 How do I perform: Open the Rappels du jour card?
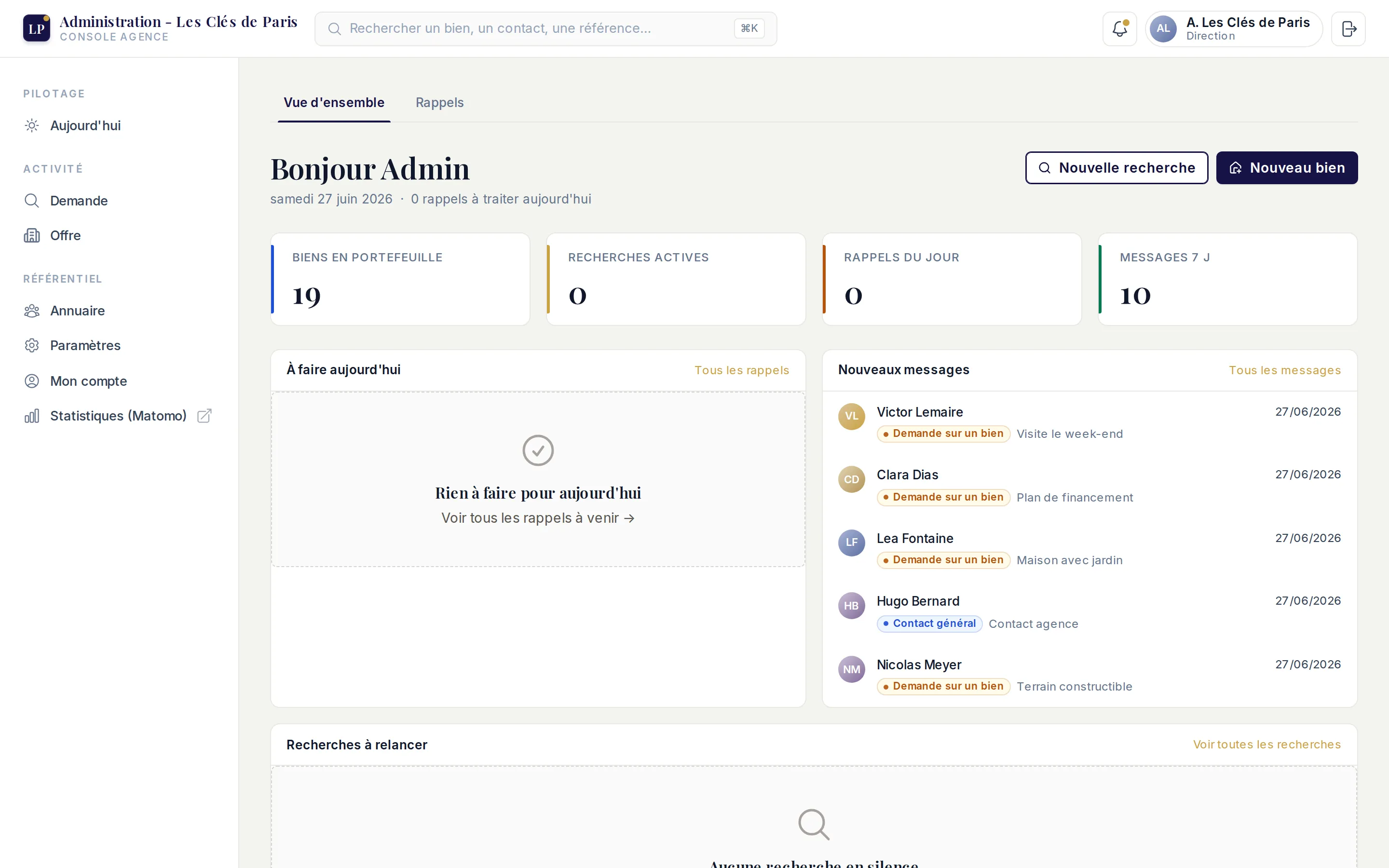pyautogui.click(x=952, y=279)
